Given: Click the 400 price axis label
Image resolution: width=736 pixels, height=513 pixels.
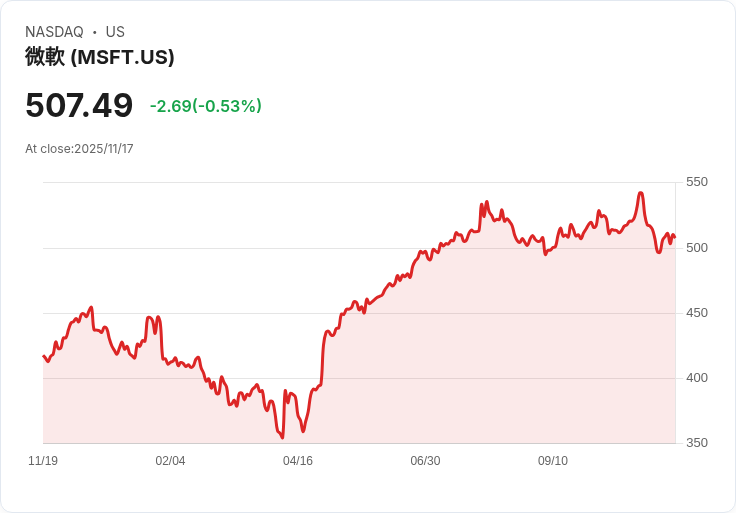Looking at the screenshot, I should [696, 377].
